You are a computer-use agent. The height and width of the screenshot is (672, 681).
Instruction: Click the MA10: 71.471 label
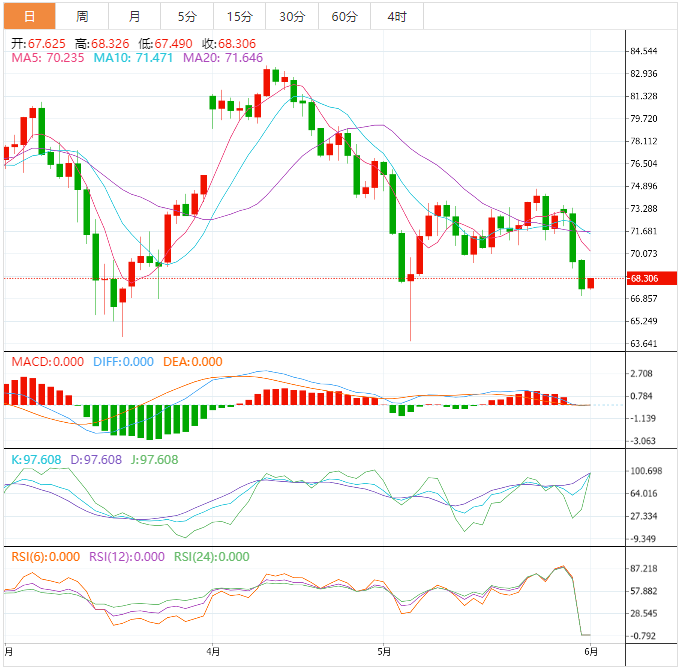click(133, 58)
